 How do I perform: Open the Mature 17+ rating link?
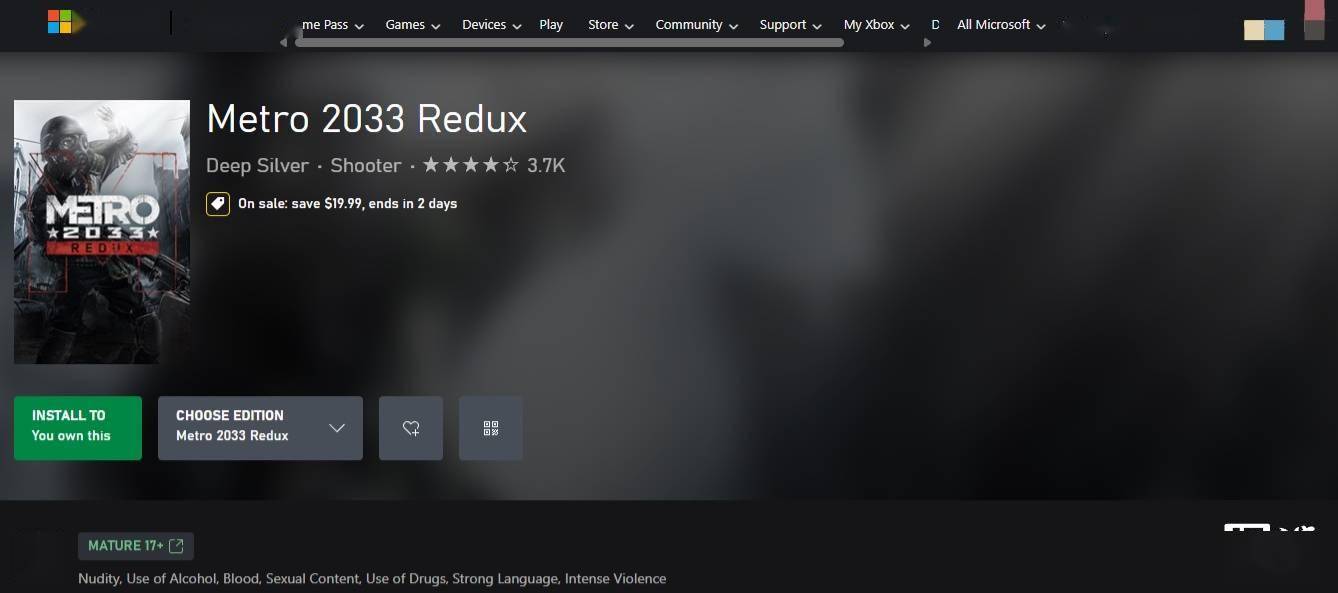click(x=136, y=546)
